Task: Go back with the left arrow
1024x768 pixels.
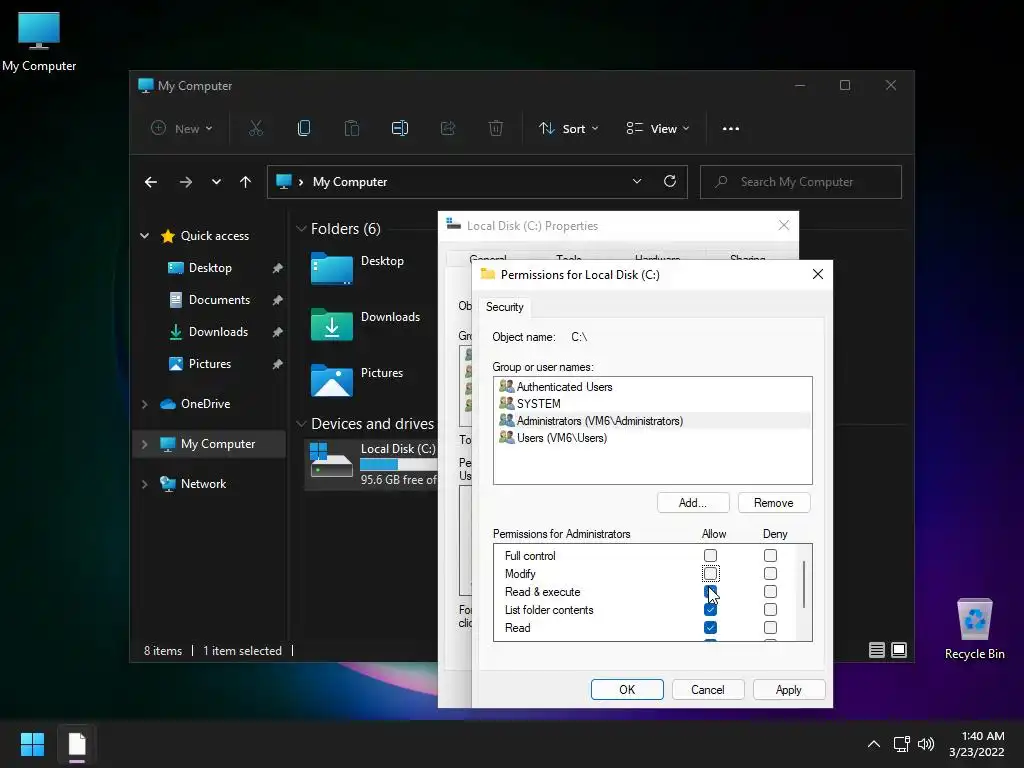Action: click(151, 182)
